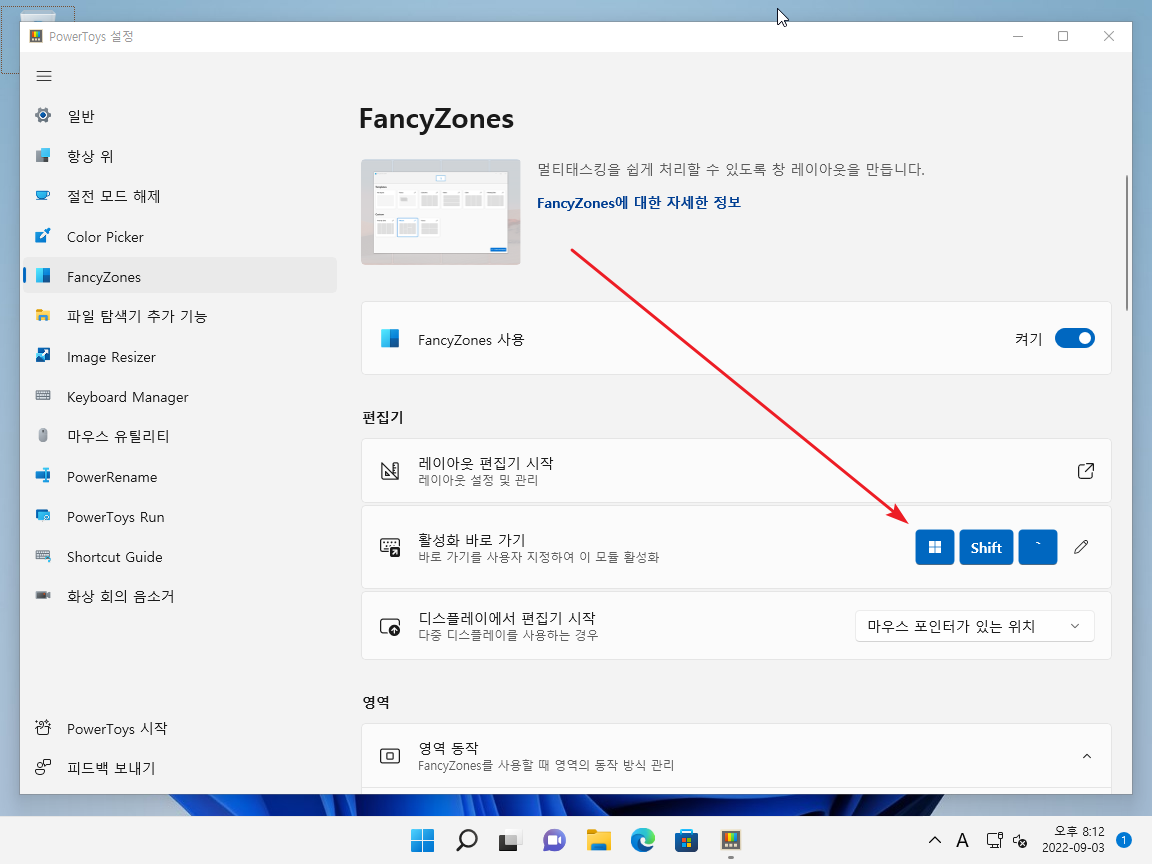Click the Color Picker eyedropper icon
The image size is (1152, 864).
[43, 236]
